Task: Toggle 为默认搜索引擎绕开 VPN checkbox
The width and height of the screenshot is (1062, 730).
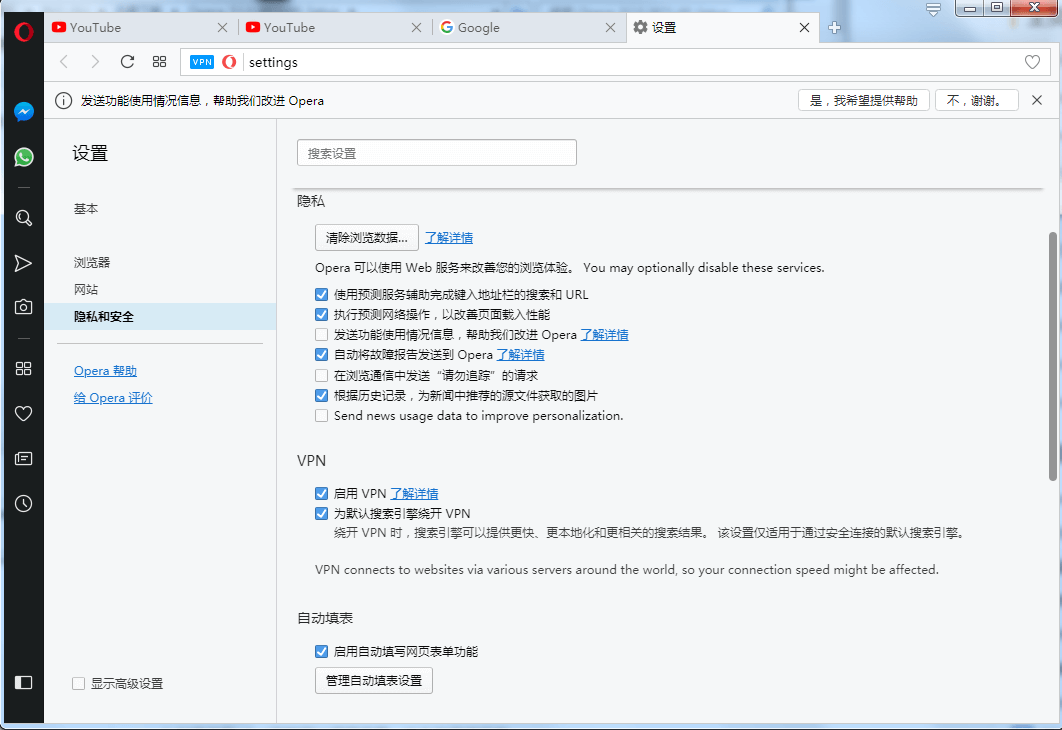Action: (322, 513)
